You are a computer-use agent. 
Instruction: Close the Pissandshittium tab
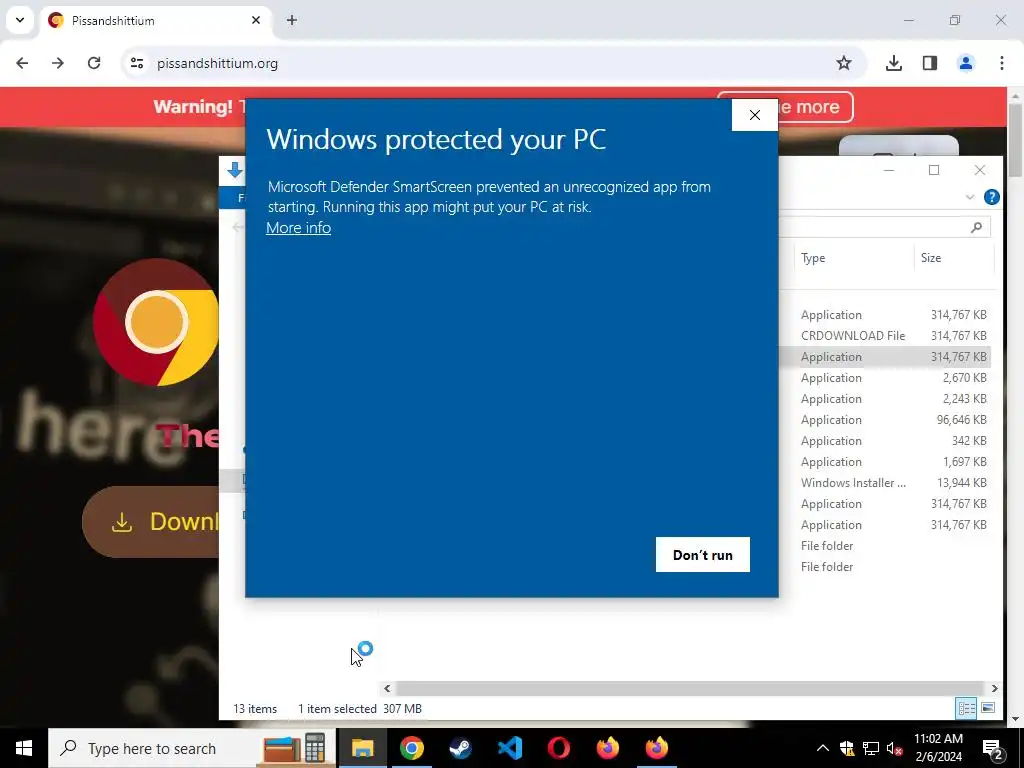(256, 20)
